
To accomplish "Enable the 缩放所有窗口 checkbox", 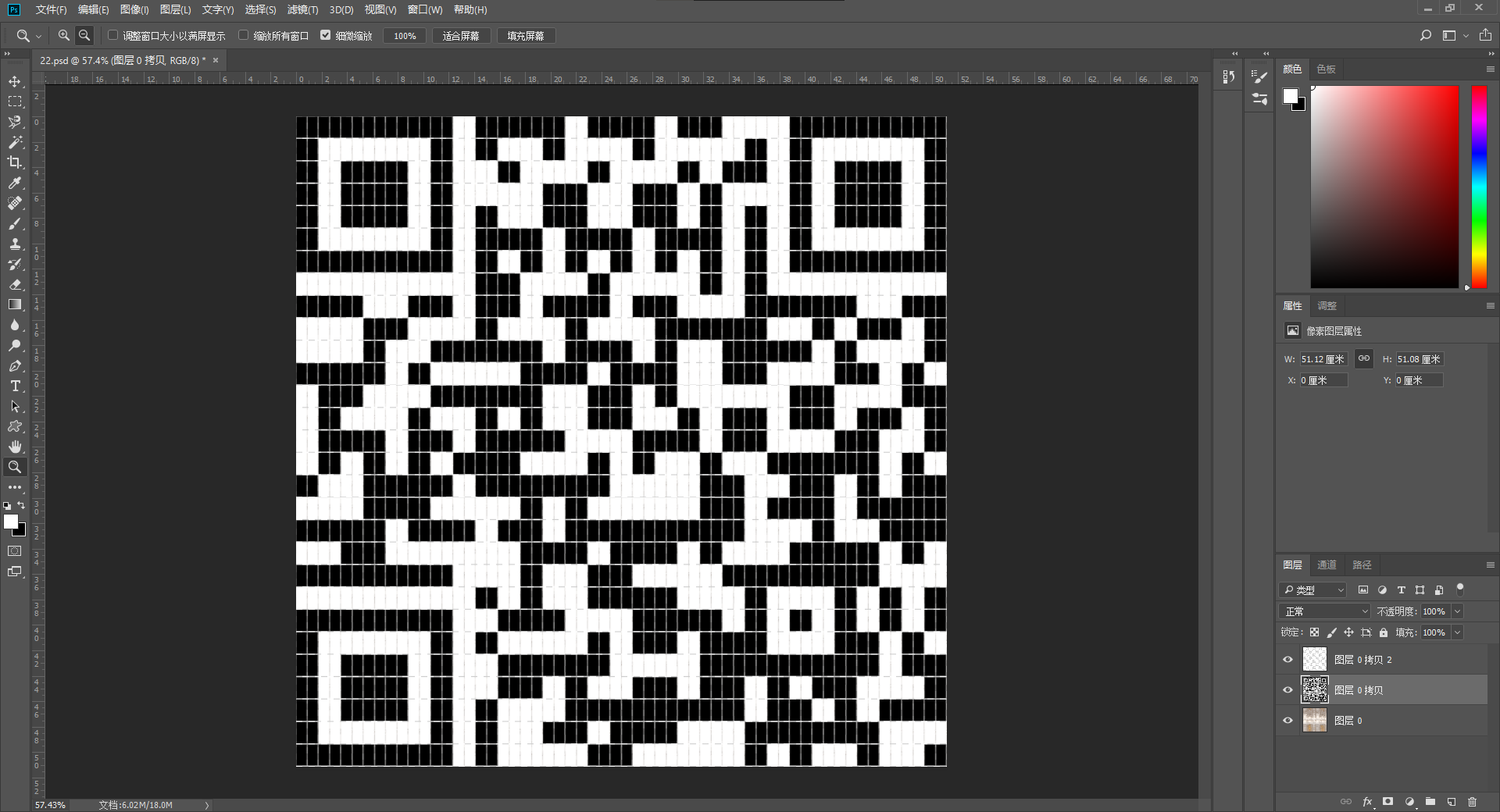I will coord(244,35).
